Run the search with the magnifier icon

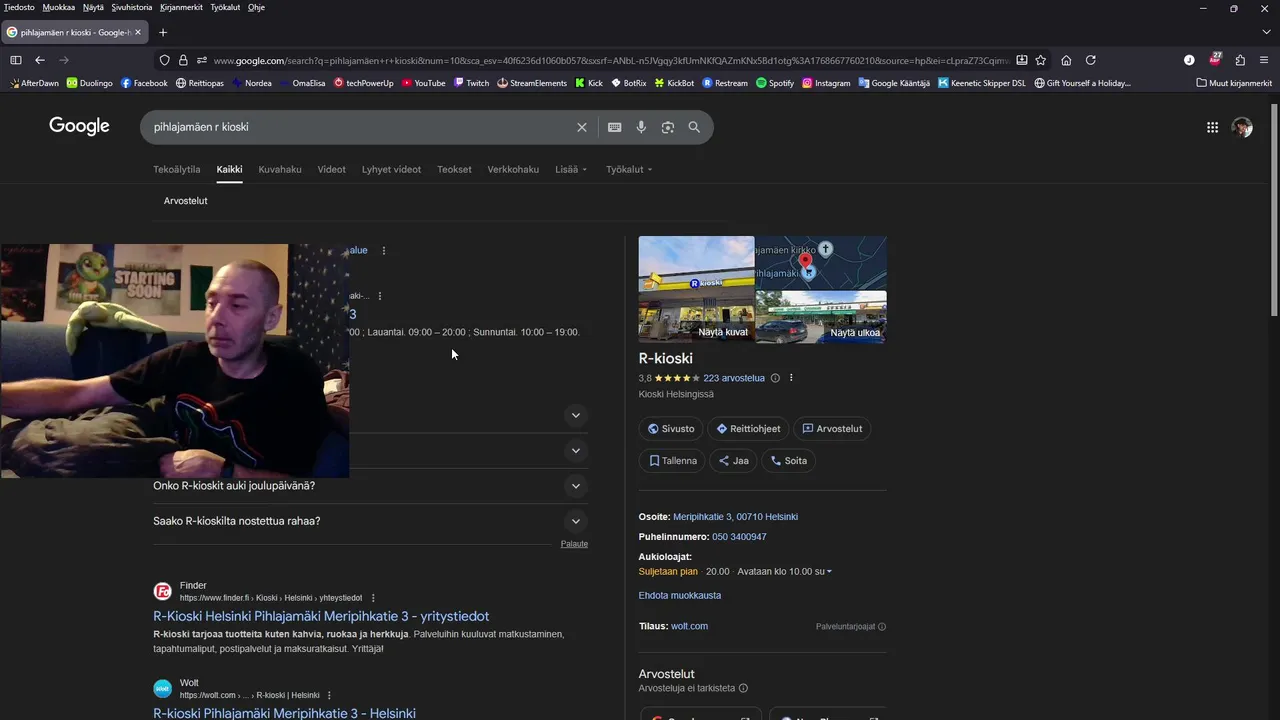694,127
